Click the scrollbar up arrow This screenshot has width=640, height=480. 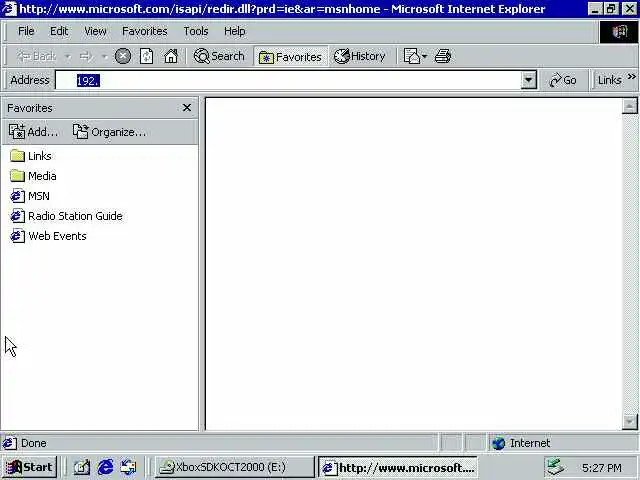(x=629, y=106)
